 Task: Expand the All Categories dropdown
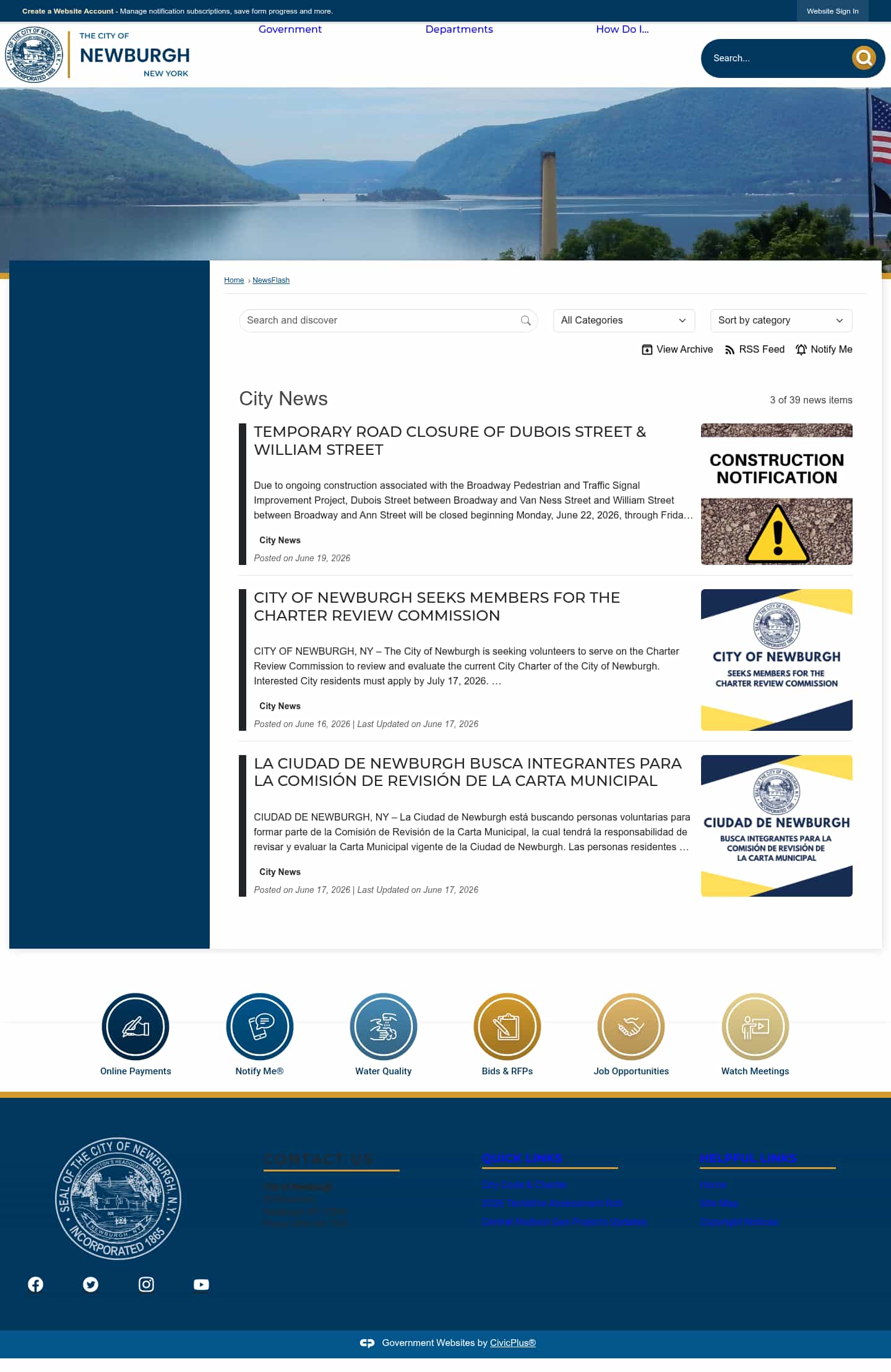coord(624,321)
